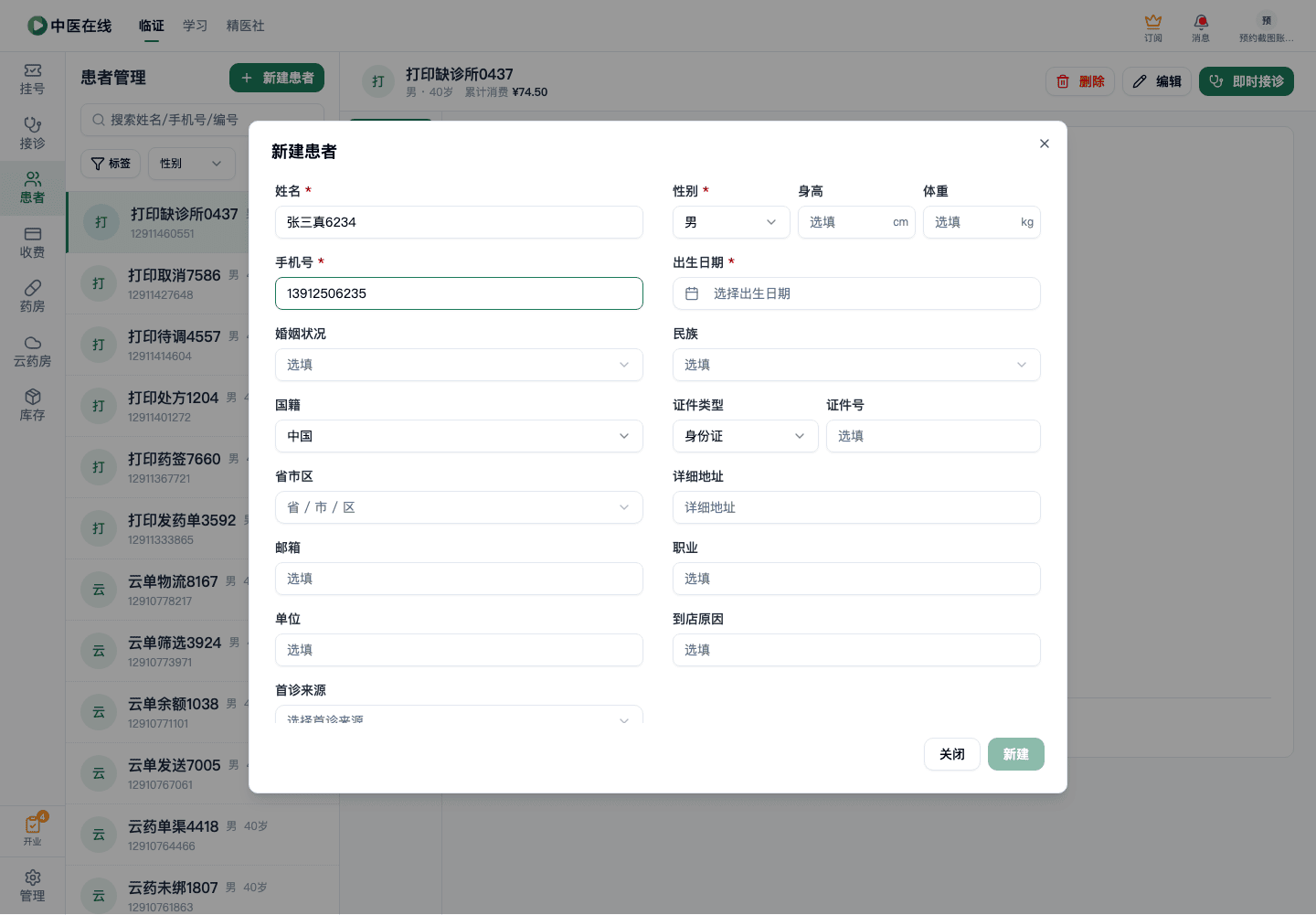Click the 职业 input field
This screenshot has height=915, width=1316.
tap(856, 579)
